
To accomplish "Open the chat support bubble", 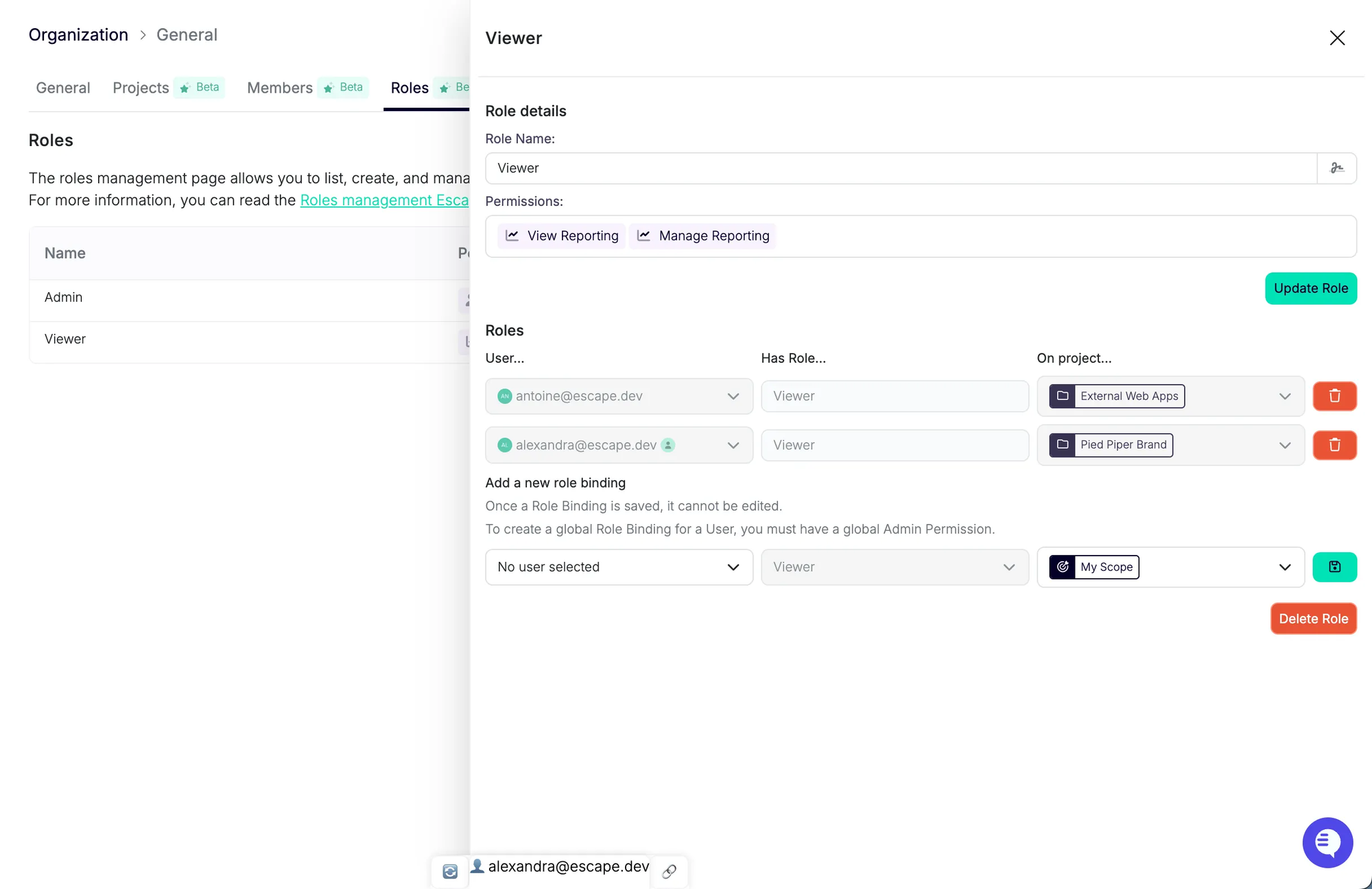I will [x=1327, y=842].
